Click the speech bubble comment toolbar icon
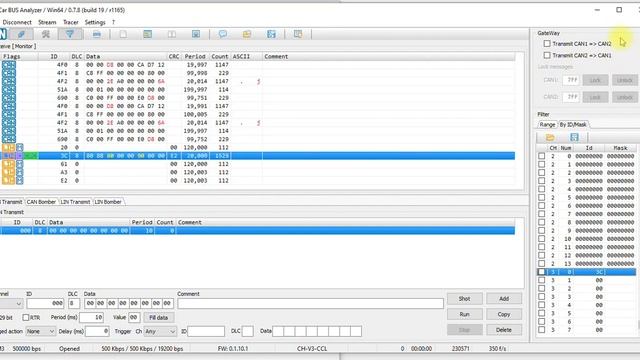The image size is (640, 360). [x=223, y=34]
